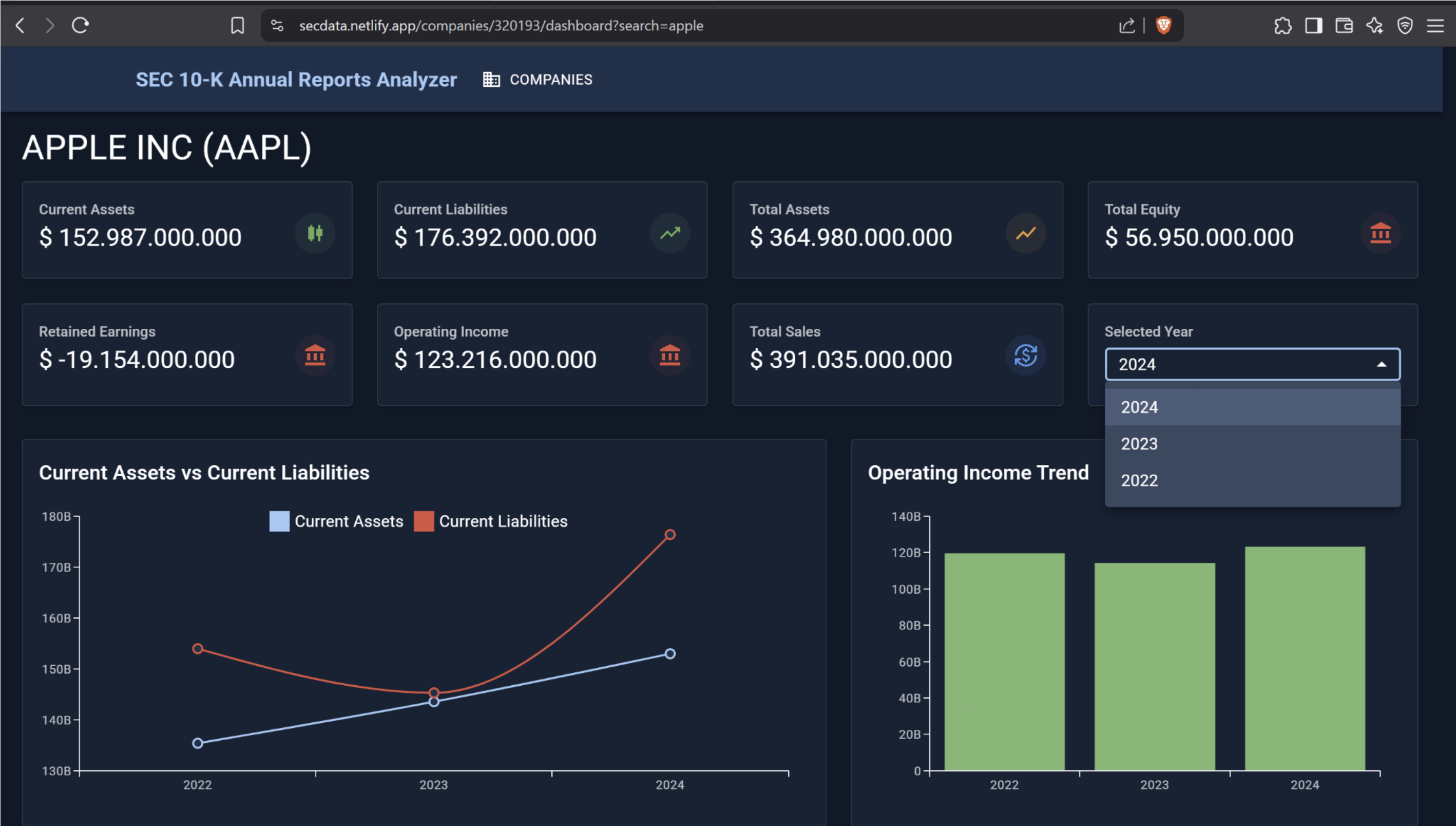Click the currency exchange icon on Total Sales card
1456x826 pixels.
coord(1025,355)
